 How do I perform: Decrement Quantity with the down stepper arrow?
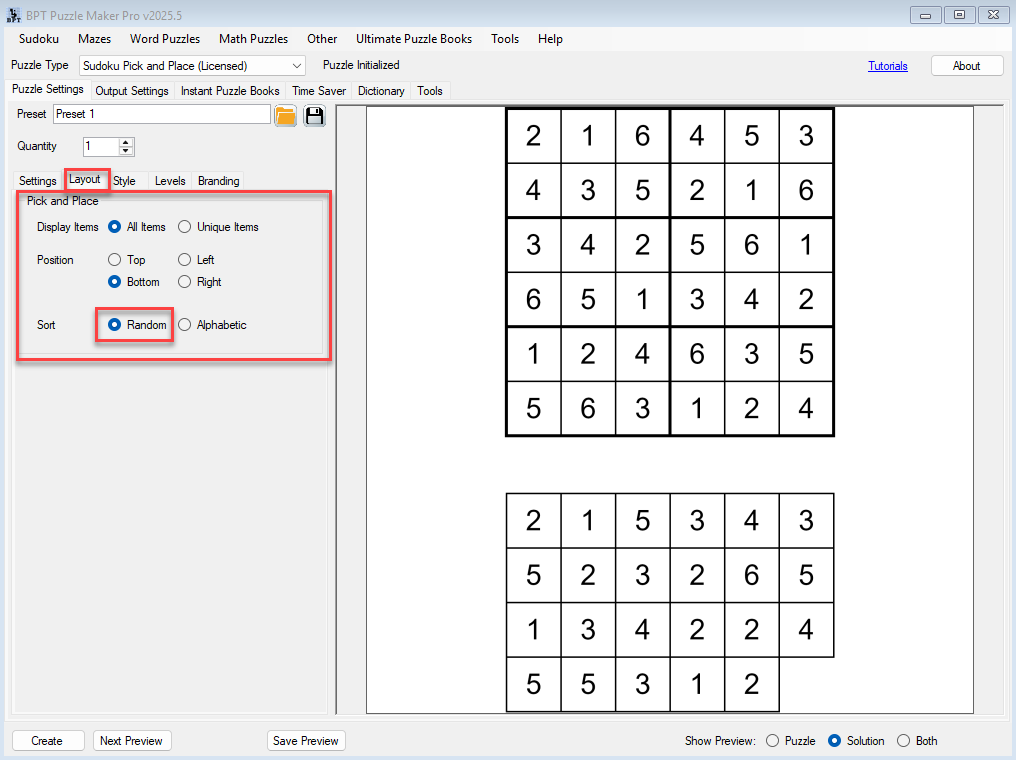(x=125, y=150)
